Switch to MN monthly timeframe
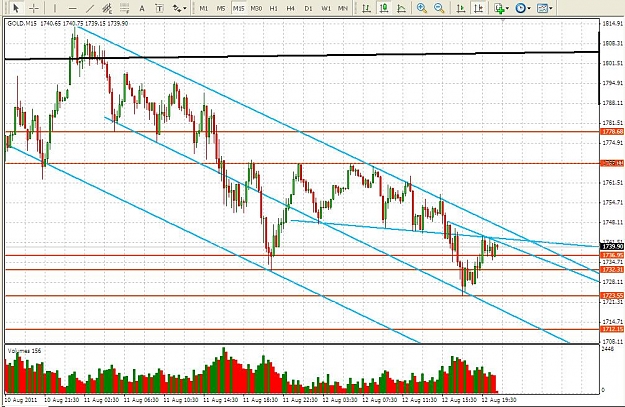The height and width of the screenshot is (407, 625). pyautogui.click(x=343, y=8)
